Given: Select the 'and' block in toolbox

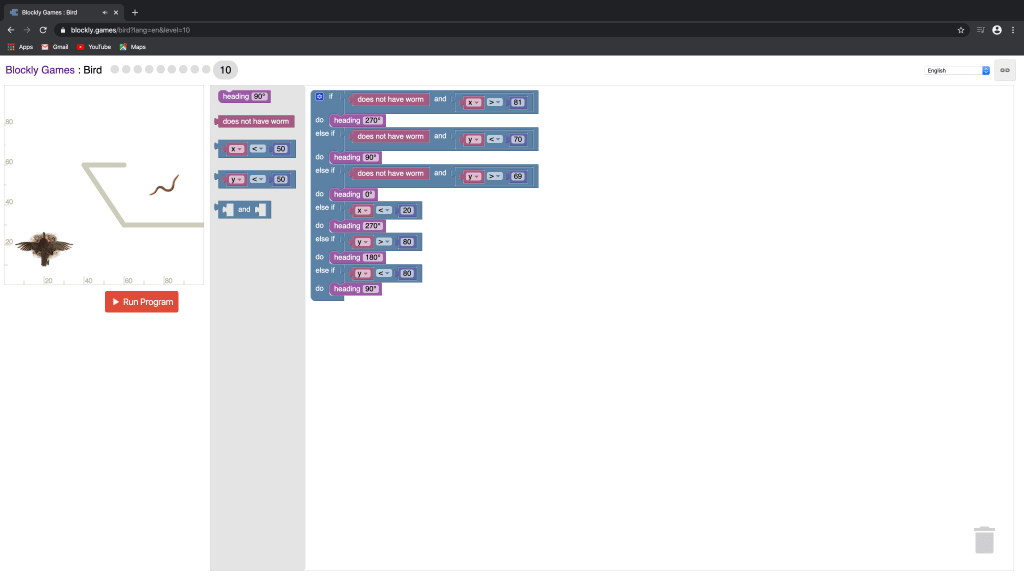Looking at the screenshot, I should 244,210.
